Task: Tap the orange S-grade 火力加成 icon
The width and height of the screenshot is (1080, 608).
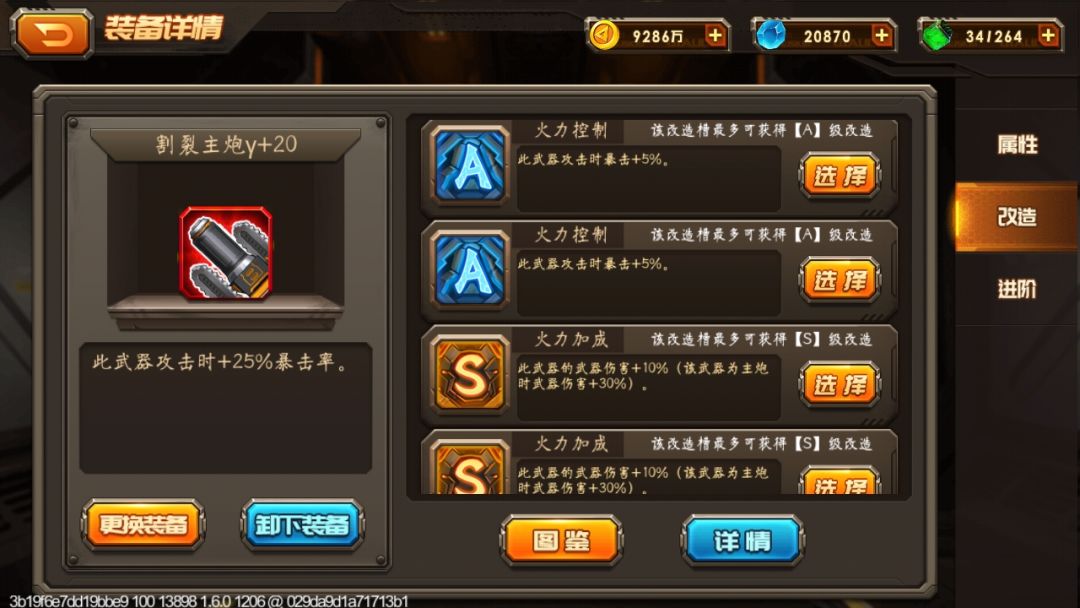Action: 470,375
